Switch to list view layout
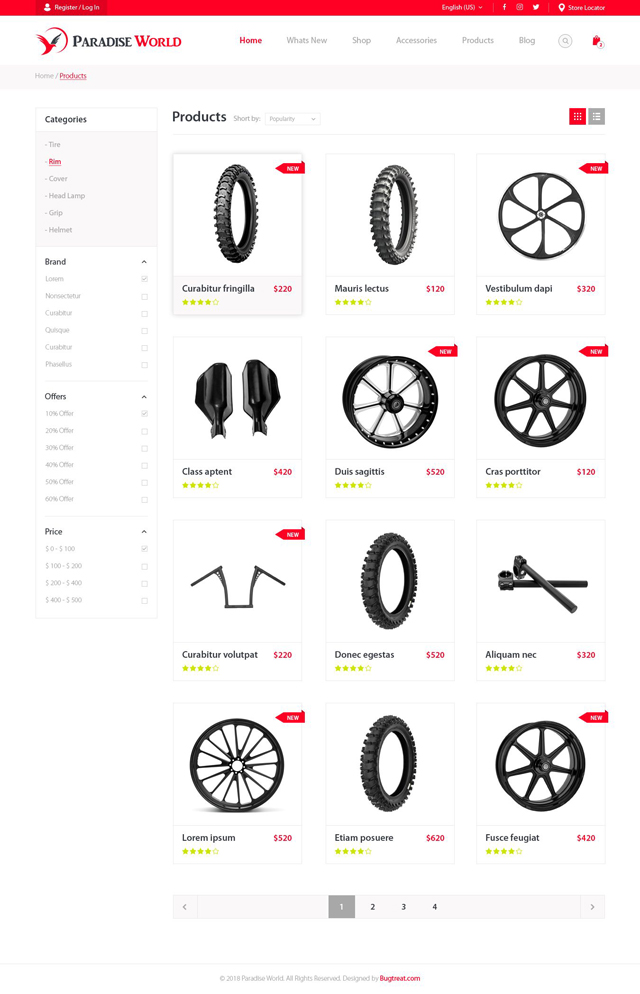 click(596, 117)
